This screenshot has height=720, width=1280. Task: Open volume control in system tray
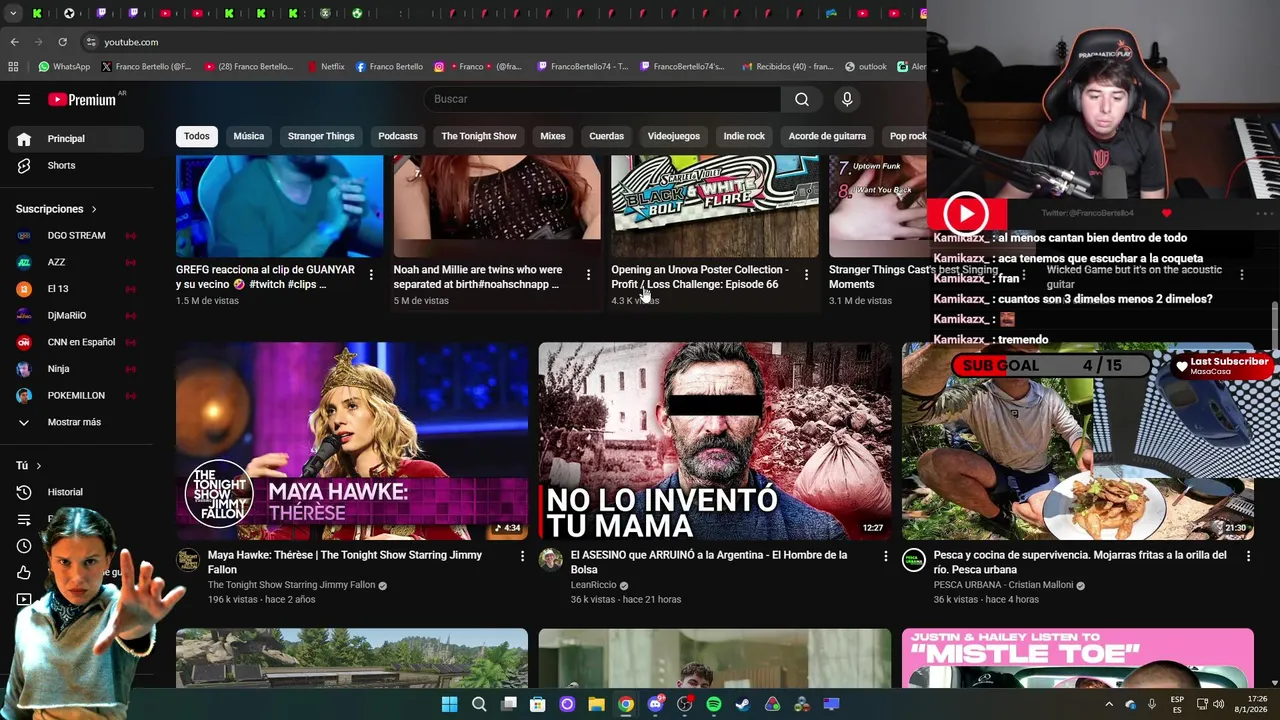(x=1221, y=704)
